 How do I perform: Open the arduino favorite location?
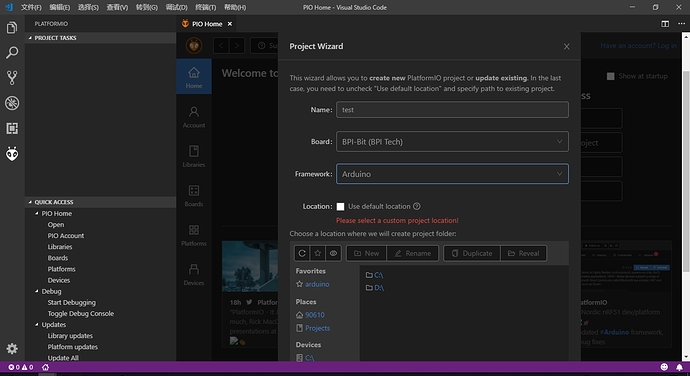pyautogui.click(x=317, y=284)
